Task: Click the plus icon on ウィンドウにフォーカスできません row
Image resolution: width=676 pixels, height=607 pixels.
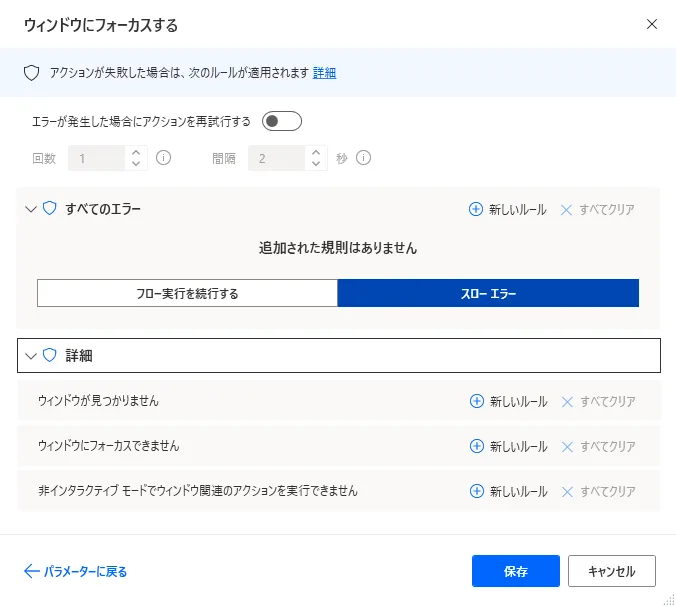Action: tap(476, 446)
